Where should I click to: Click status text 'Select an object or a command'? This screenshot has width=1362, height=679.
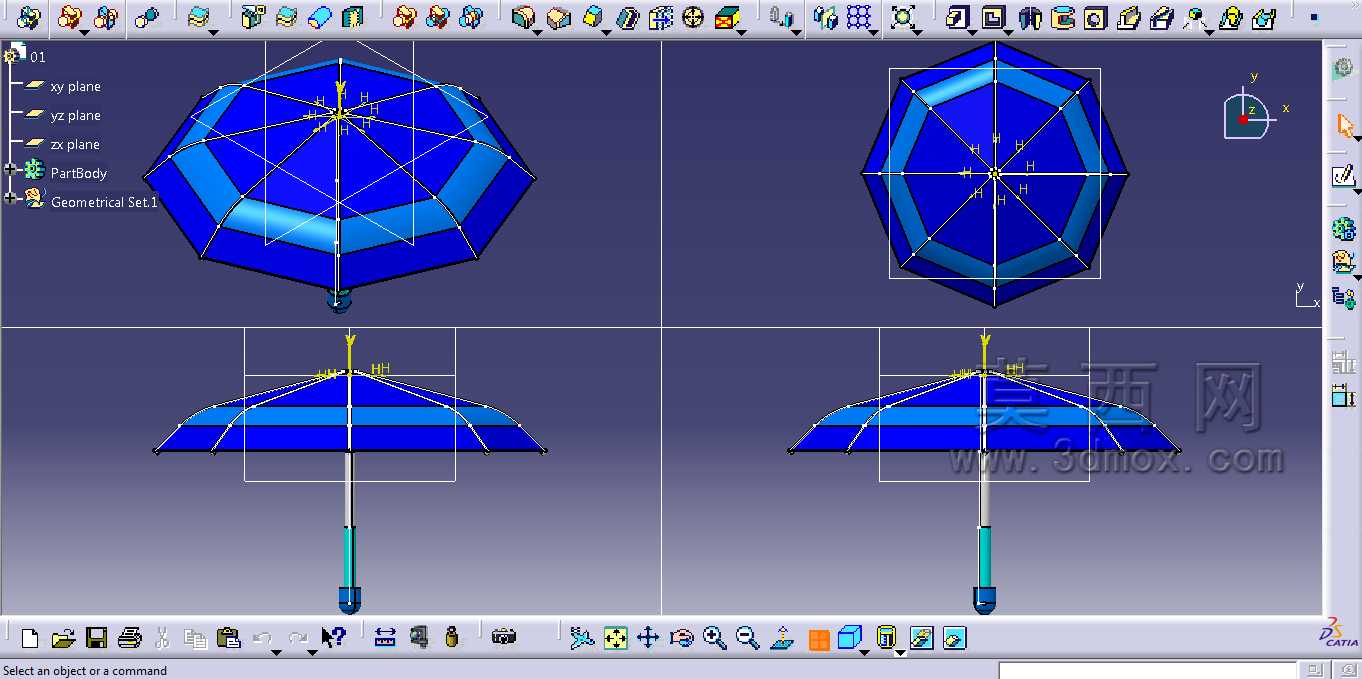click(85, 671)
